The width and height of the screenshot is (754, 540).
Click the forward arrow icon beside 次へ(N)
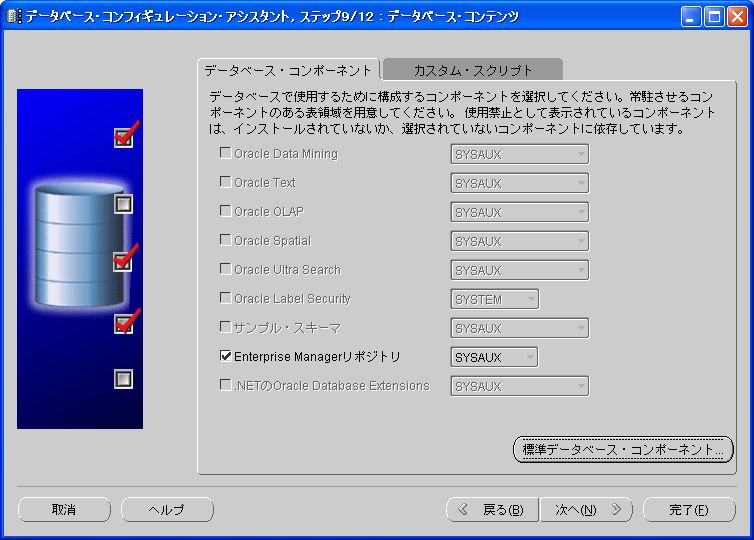pyautogui.click(x=616, y=509)
